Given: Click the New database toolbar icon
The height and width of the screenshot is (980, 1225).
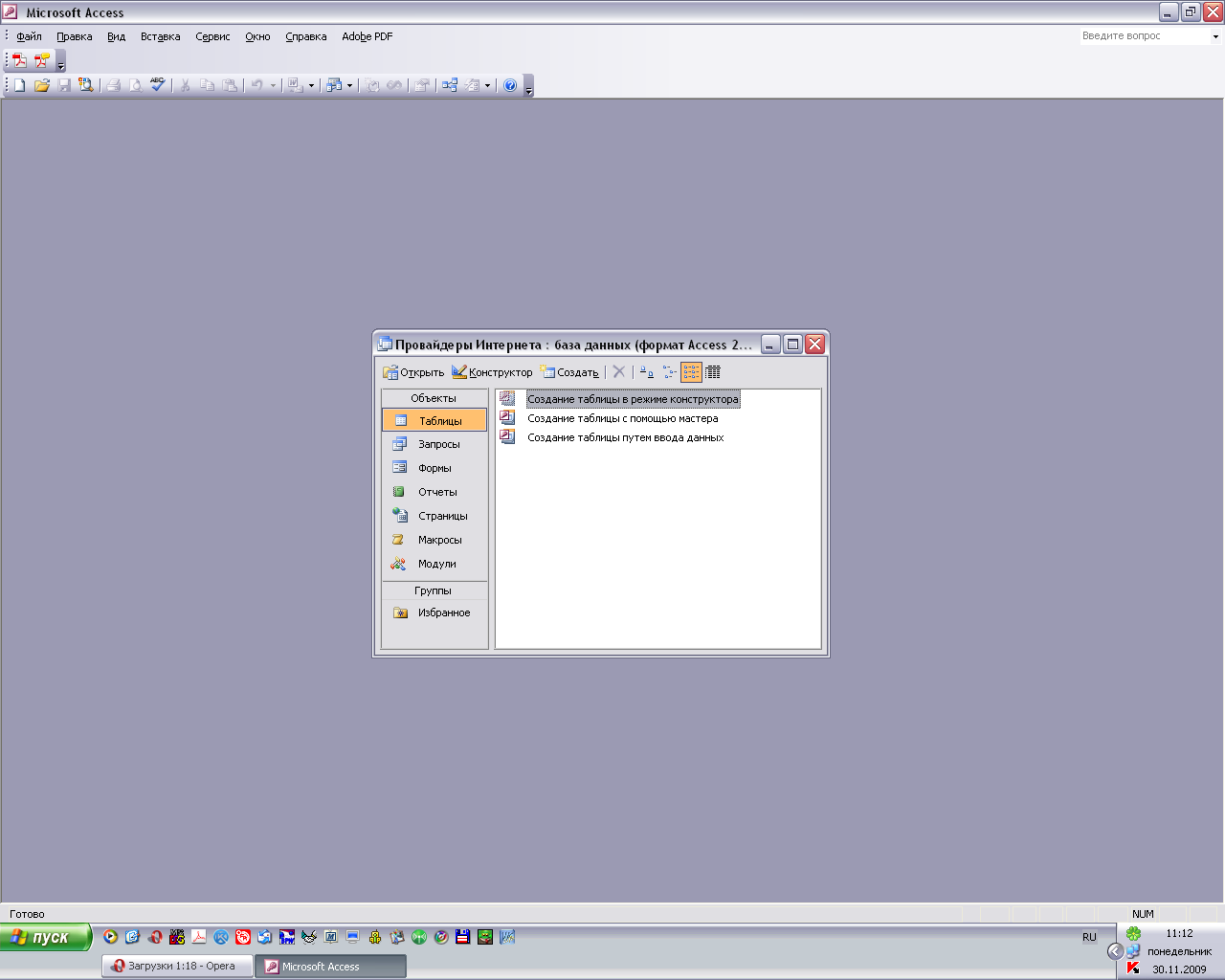Looking at the screenshot, I should pos(19,85).
